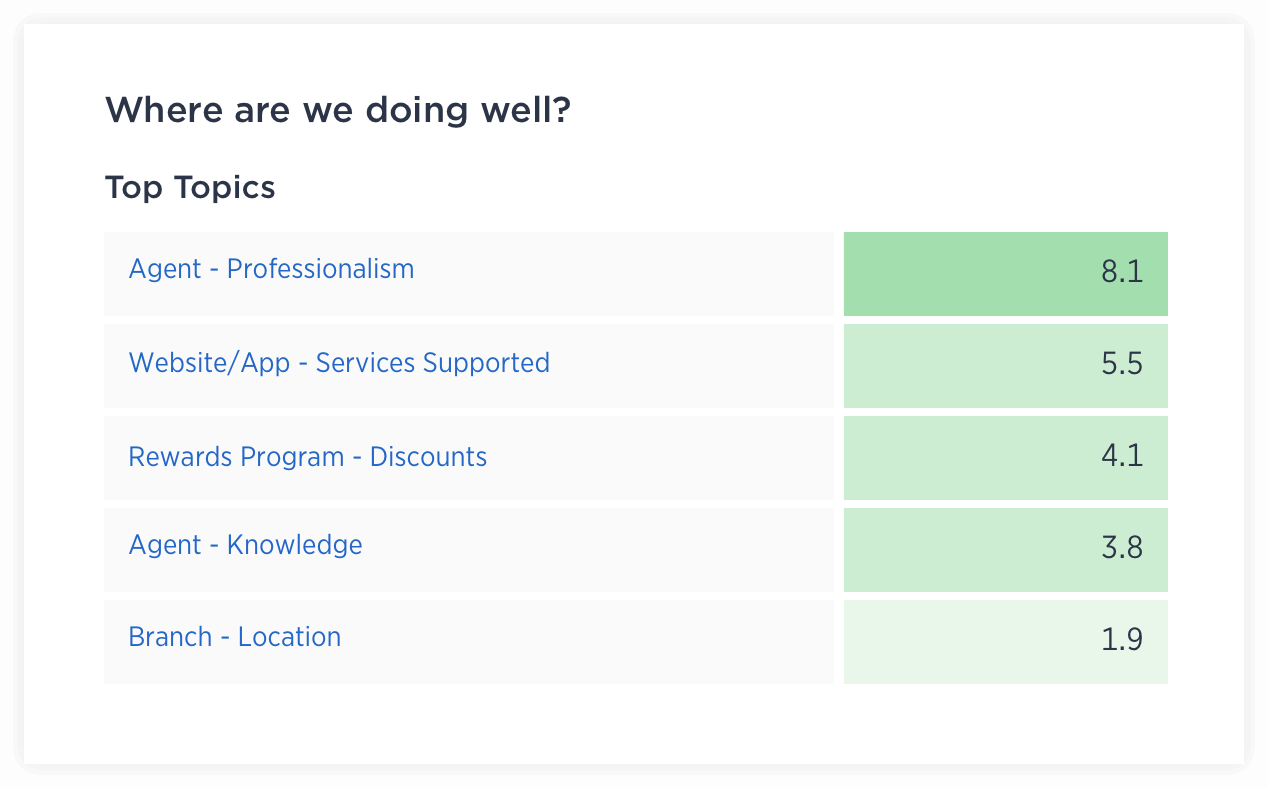Click the "Top Topics" subheading
Viewport: 1268px width, 788px height.
tap(190, 187)
